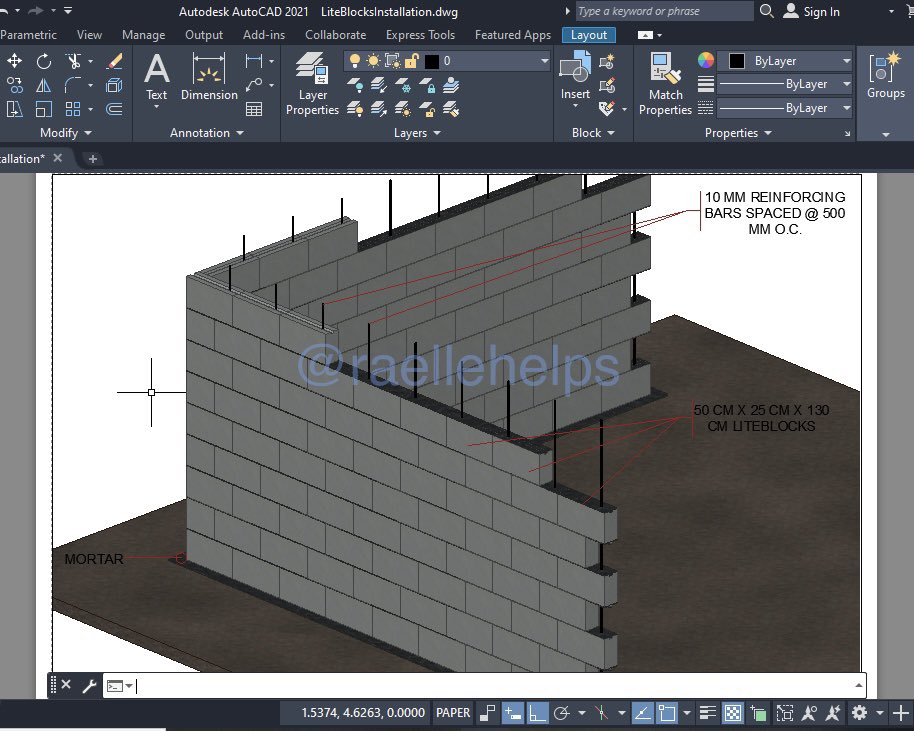914x731 pixels.
Task: Expand the Modify panel
Action: 65,133
